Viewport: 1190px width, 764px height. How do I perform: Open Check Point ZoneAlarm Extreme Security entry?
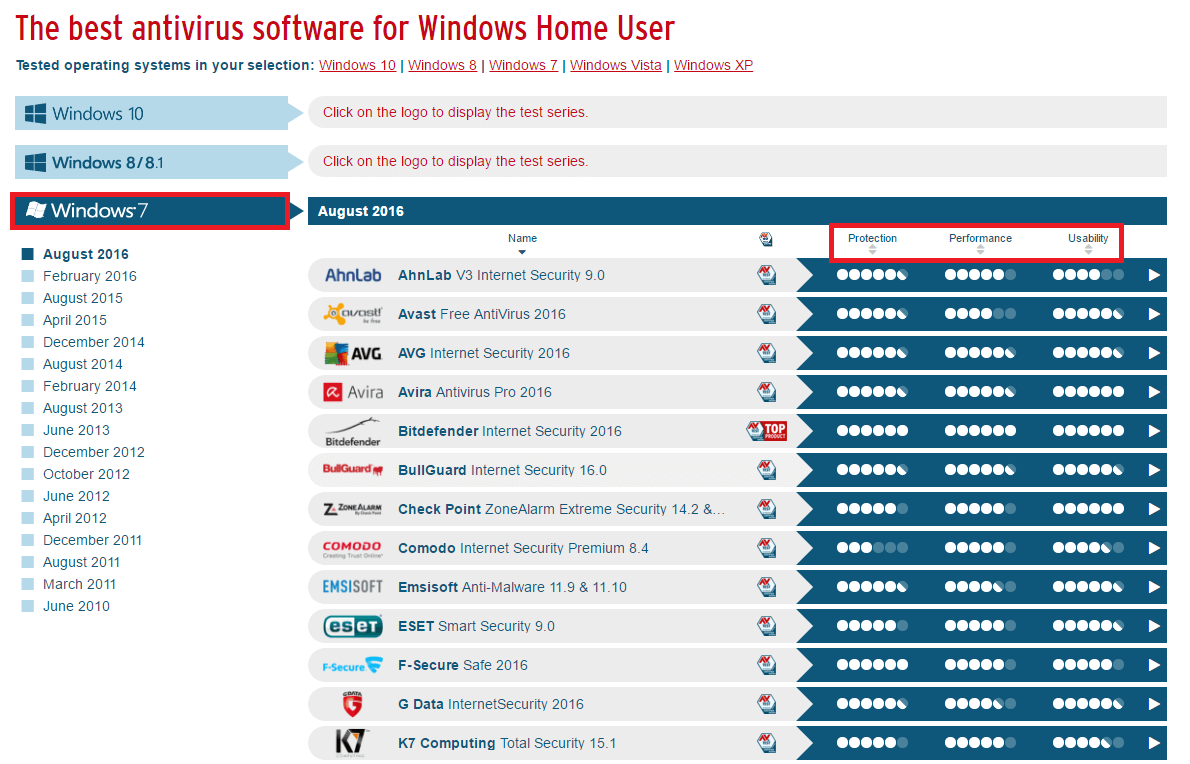tap(561, 509)
